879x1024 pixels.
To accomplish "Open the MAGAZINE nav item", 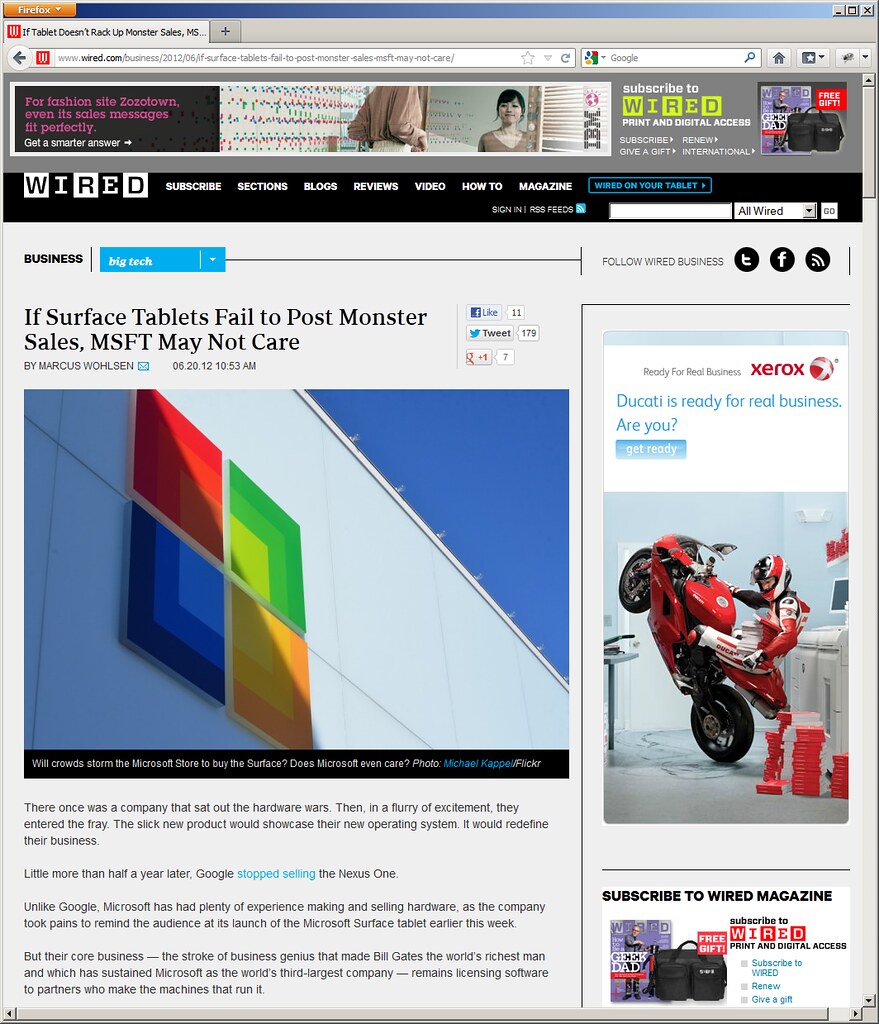I will (x=545, y=186).
